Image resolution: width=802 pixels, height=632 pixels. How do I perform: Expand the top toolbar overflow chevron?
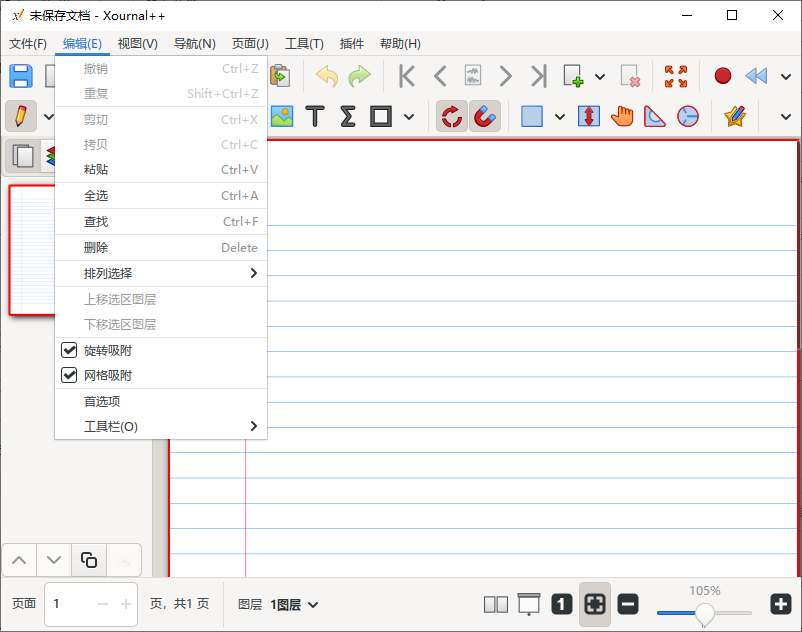[786, 77]
